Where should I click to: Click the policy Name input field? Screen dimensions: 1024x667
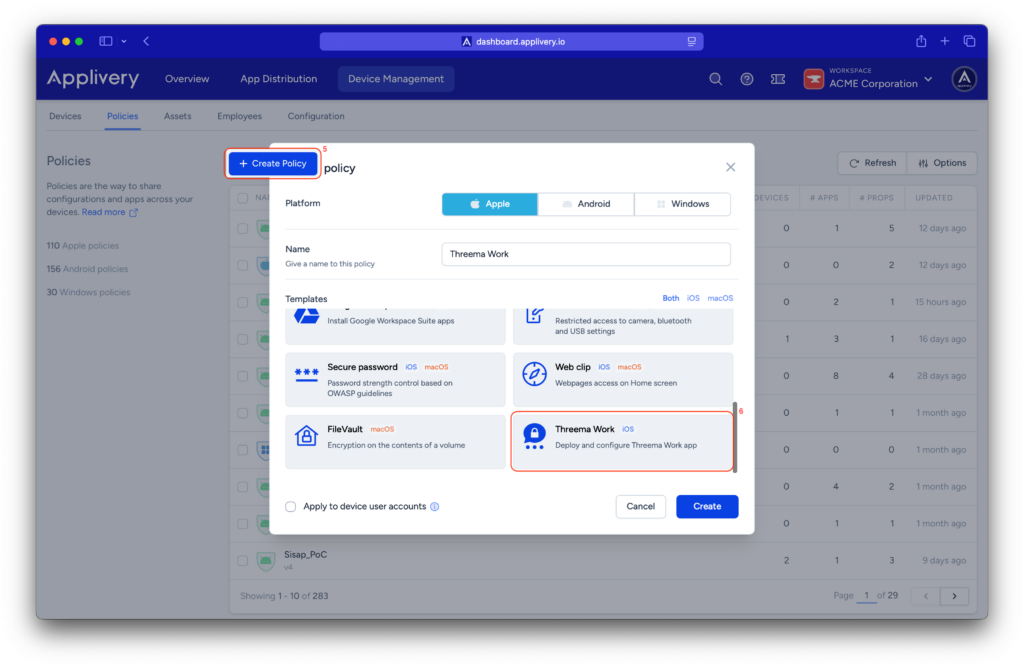[586, 254]
